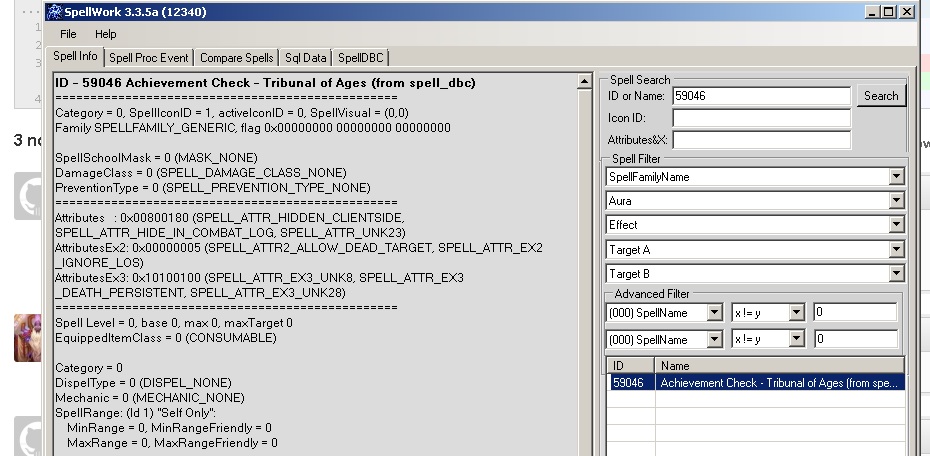930x456 pixels.
Task: Expand the Aura filter dropdown
Action: click(x=897, y=201)
